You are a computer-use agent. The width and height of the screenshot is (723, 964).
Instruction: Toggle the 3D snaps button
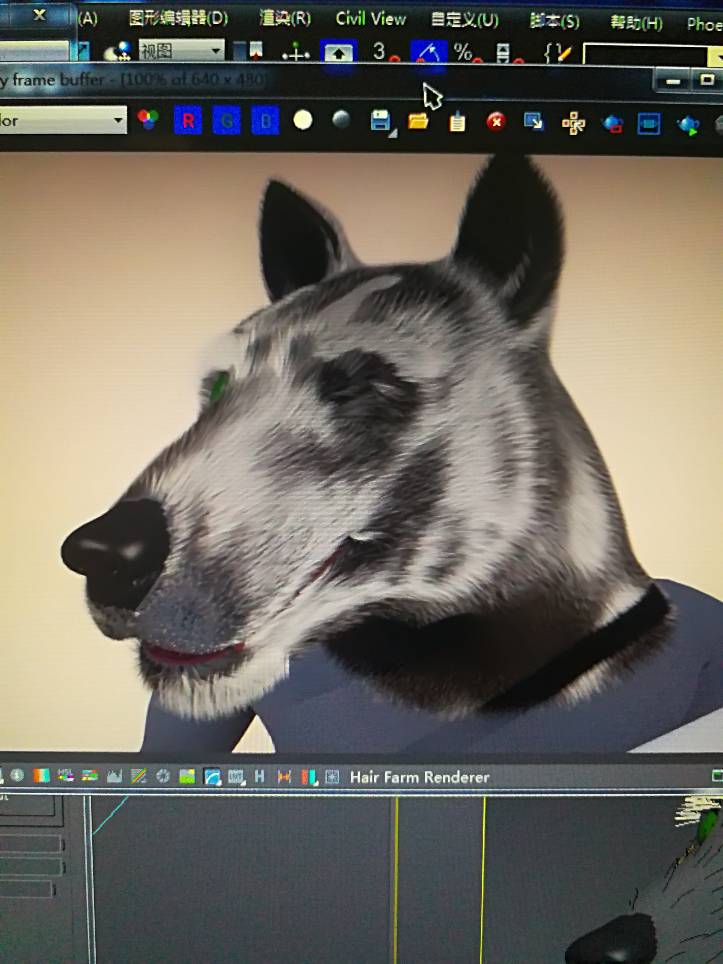click(384, 52)
